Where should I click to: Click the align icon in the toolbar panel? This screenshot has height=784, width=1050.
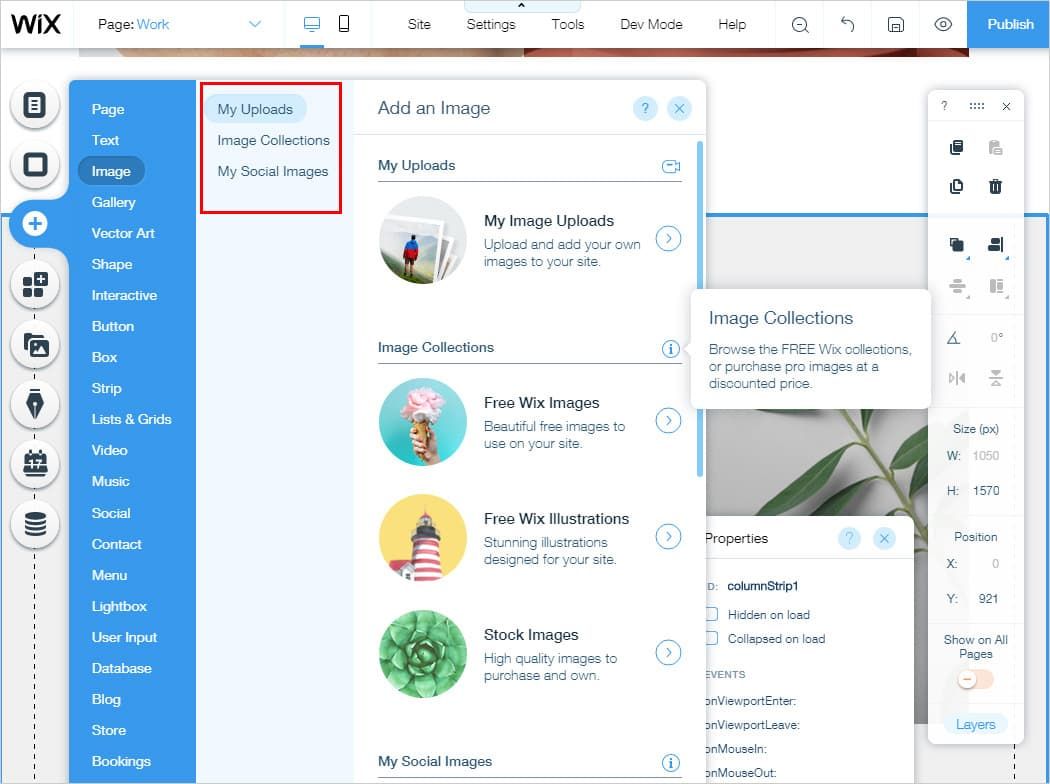(996, 245)
